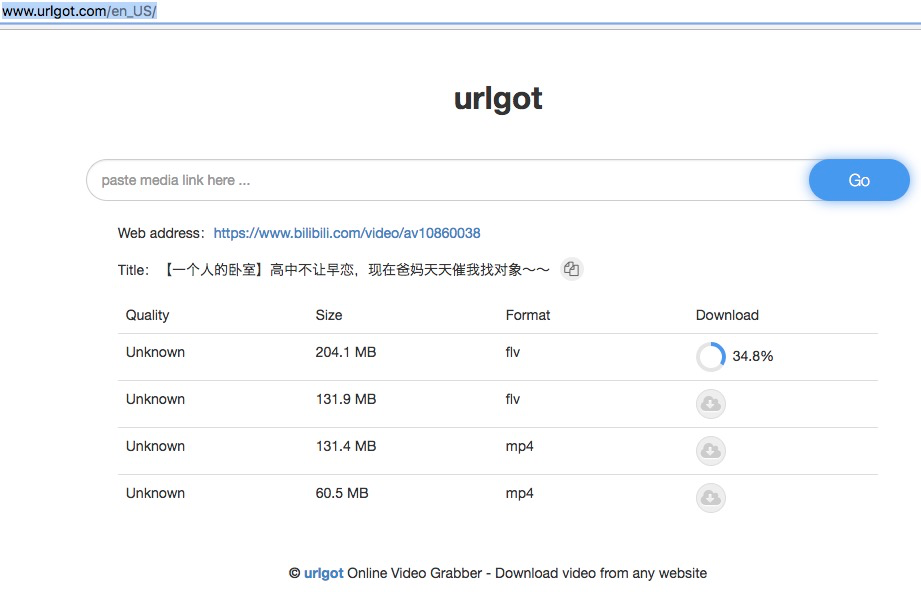Open the urlgot link in the footer

(x=324, y=574)
